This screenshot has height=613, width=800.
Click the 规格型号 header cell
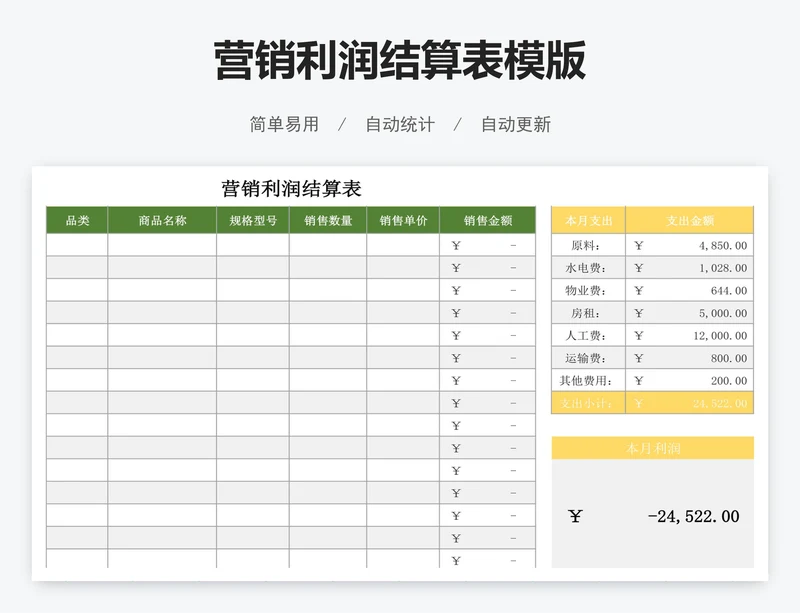[253, 220]
